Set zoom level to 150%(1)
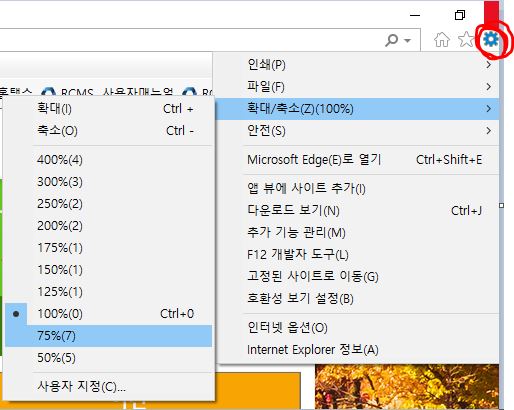This screenshot has height=410, width=514. (x=109, y=270)
